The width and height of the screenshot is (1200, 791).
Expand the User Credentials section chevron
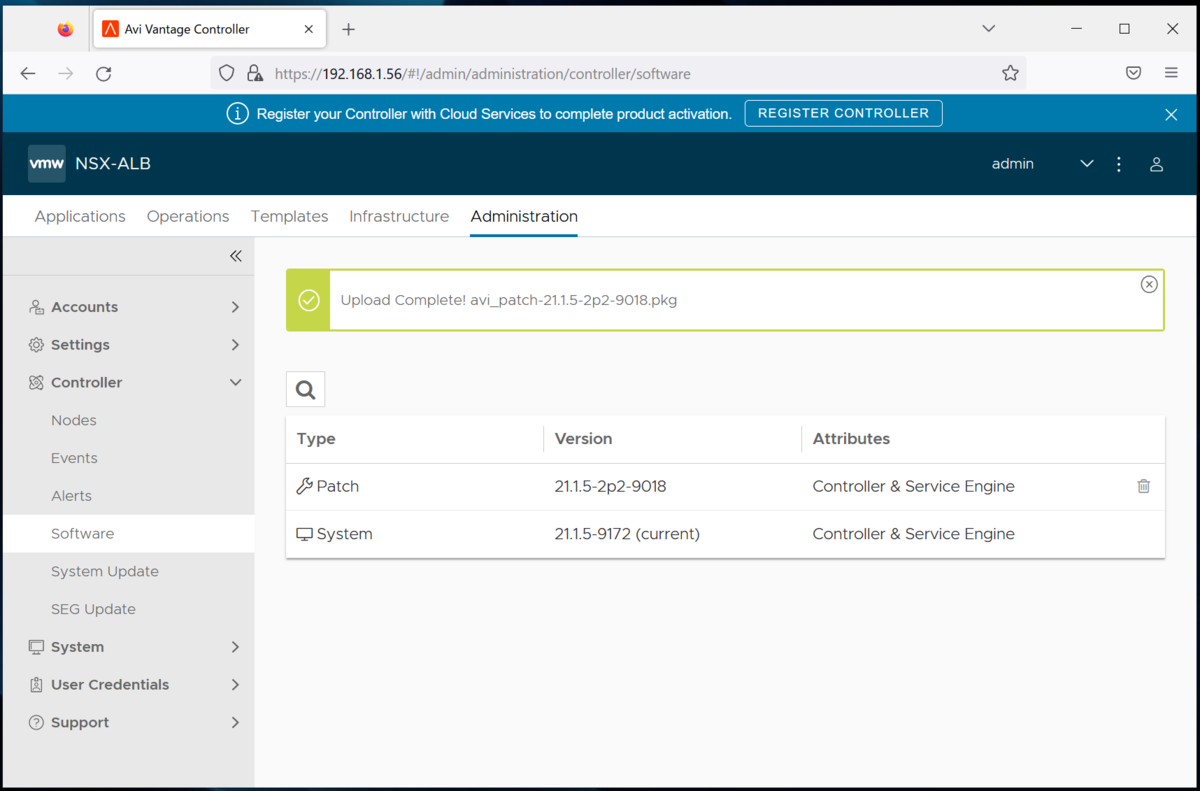coord(235,685)
